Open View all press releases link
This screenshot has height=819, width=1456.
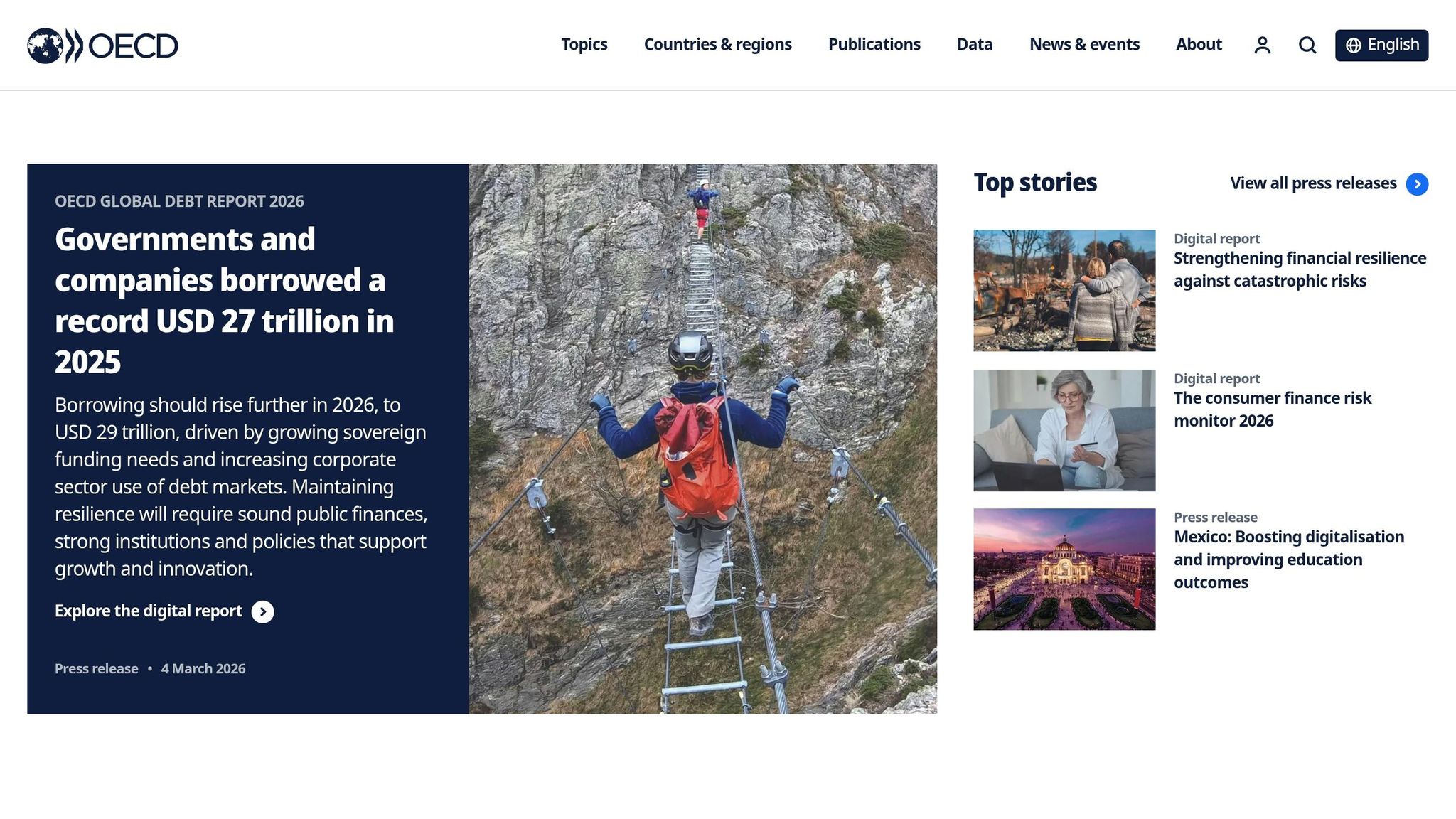tap(1312, 183)
